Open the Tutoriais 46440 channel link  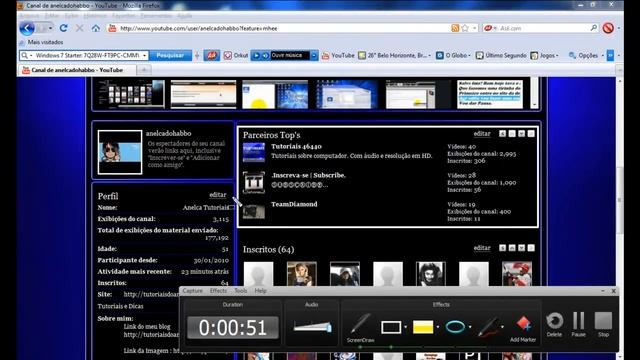[296, 146]
